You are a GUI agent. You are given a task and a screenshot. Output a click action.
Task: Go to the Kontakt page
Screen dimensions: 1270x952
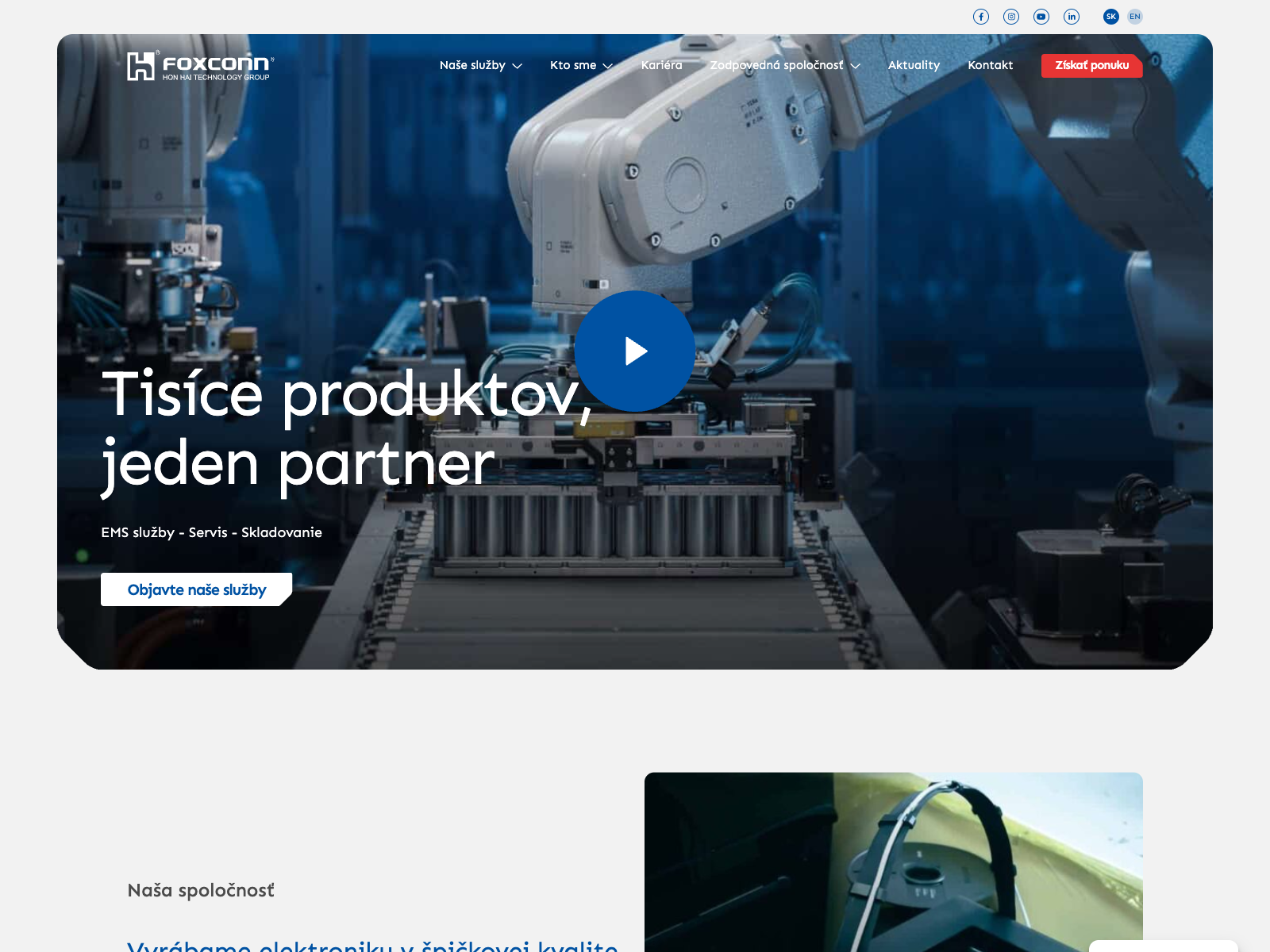click(990, 65)
